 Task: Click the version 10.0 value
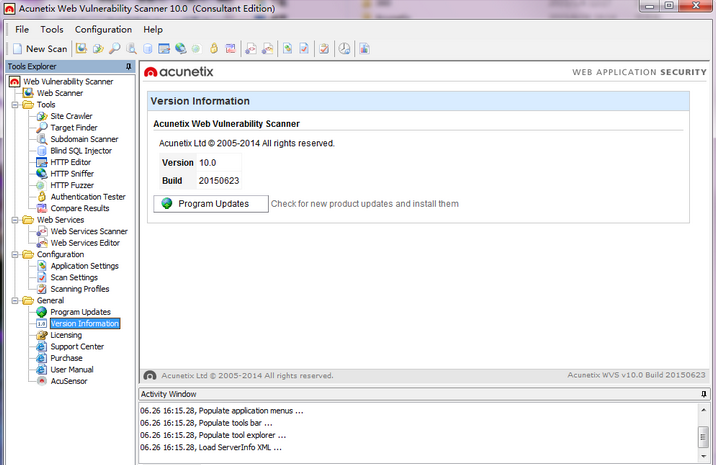[x=207, y=163]
